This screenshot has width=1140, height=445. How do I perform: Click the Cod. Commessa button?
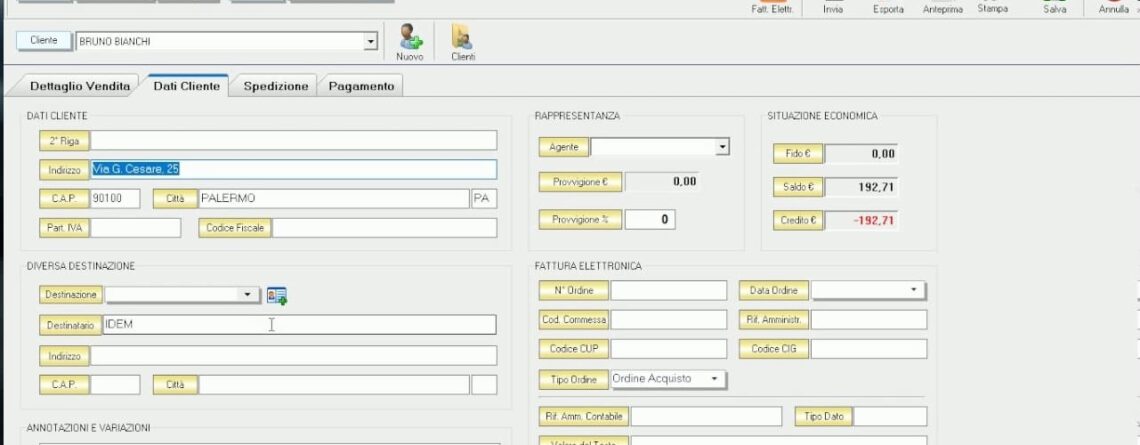pyautogui.click(x=574, y=319)
